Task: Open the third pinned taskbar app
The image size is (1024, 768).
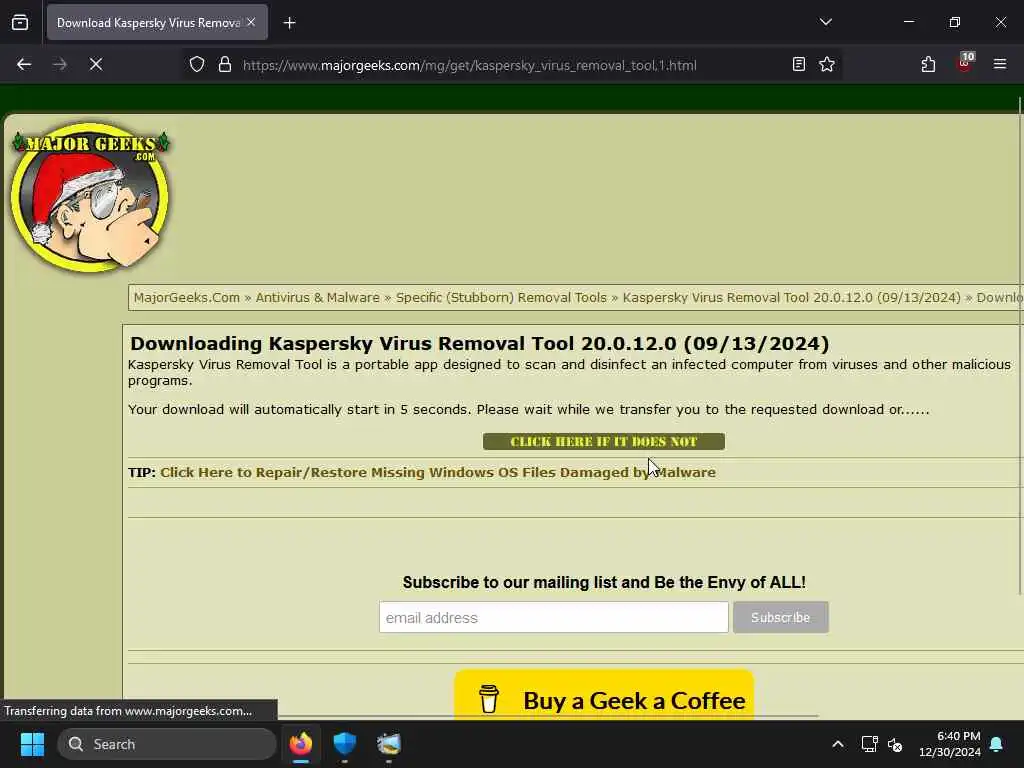Action: pos(389,744)
